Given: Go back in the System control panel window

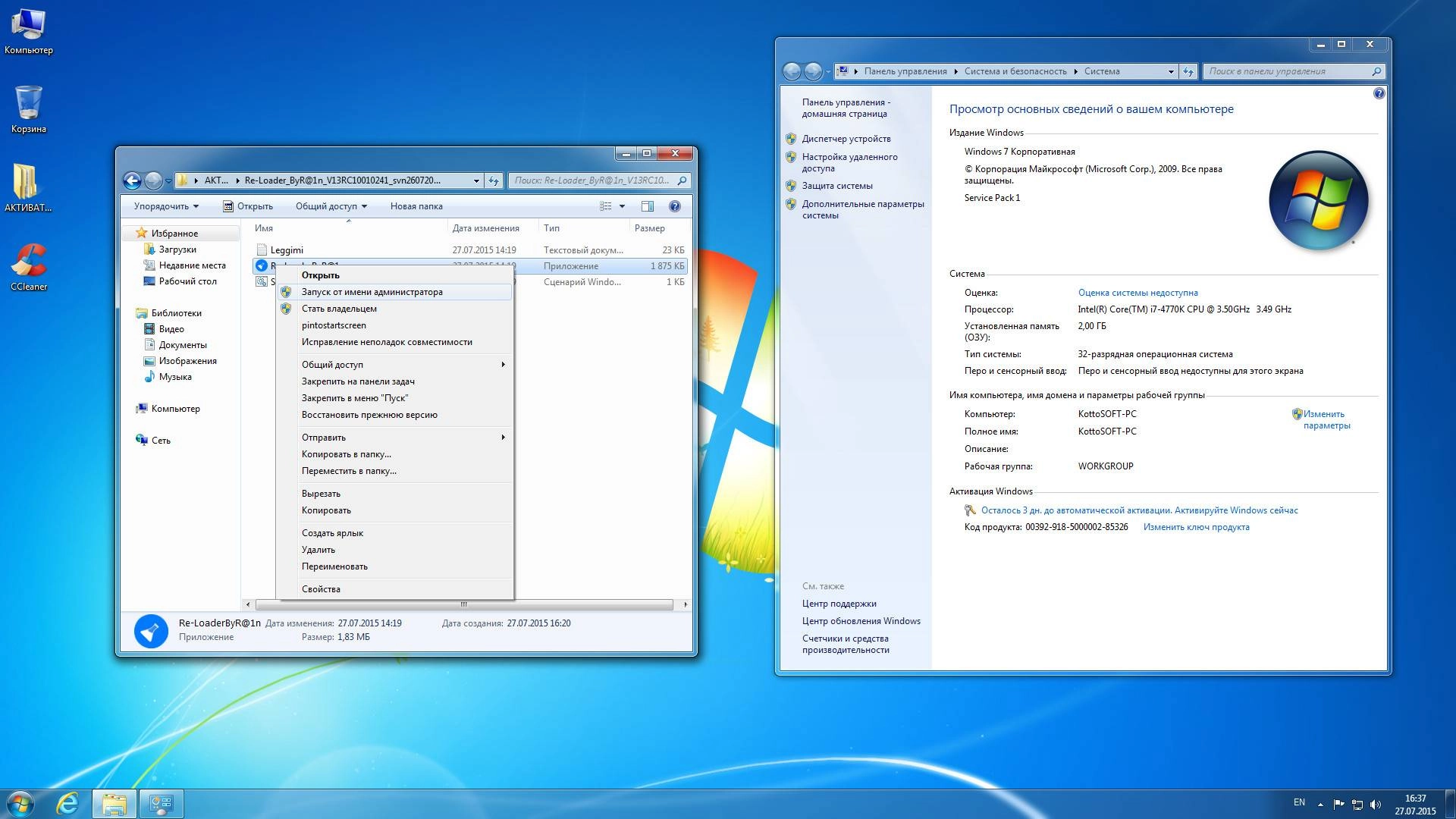Looking at the screenshot, I should (792, 71).
